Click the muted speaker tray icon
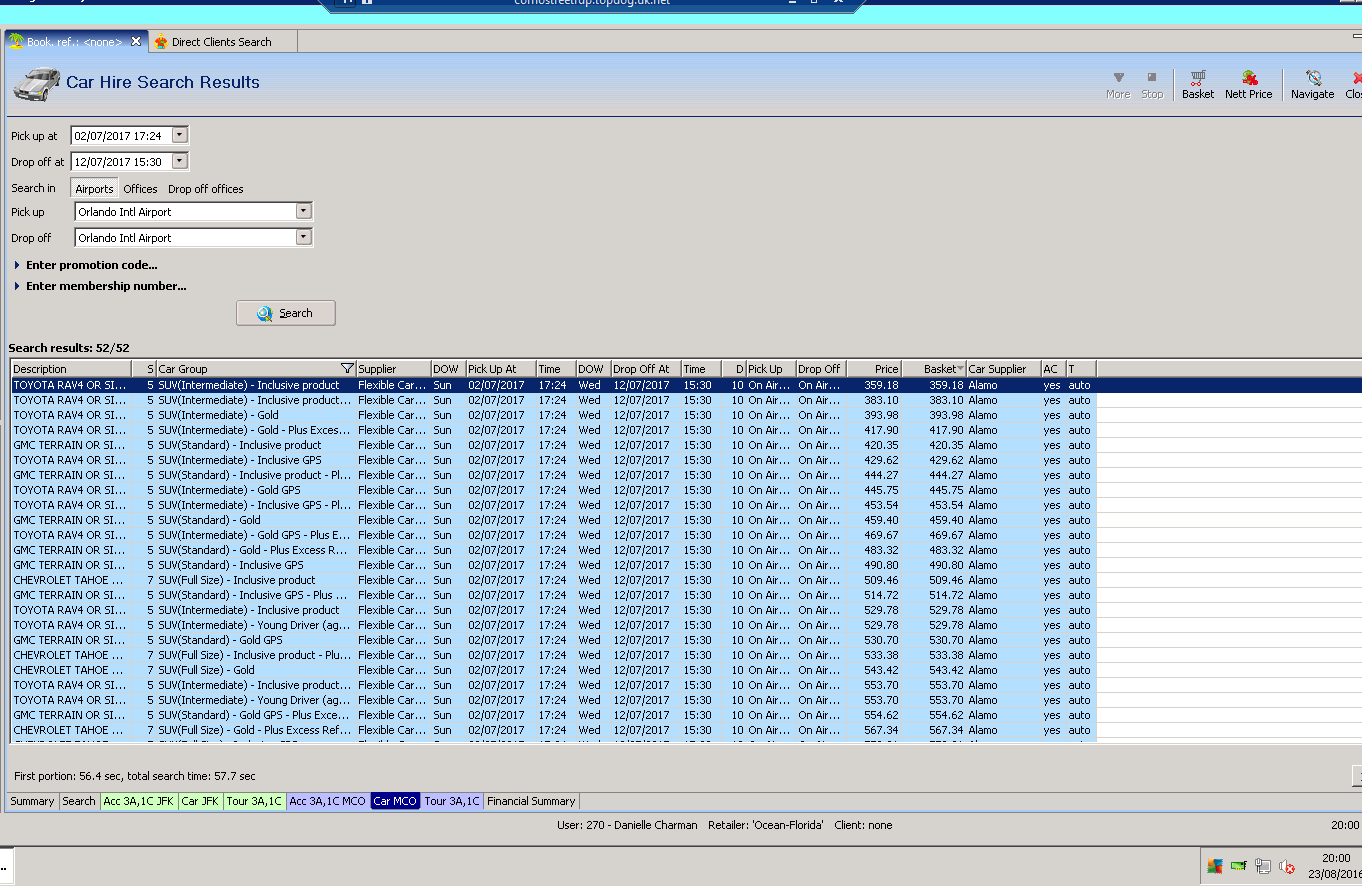This screenshot has height=886, width=1362. (1287, 866)
